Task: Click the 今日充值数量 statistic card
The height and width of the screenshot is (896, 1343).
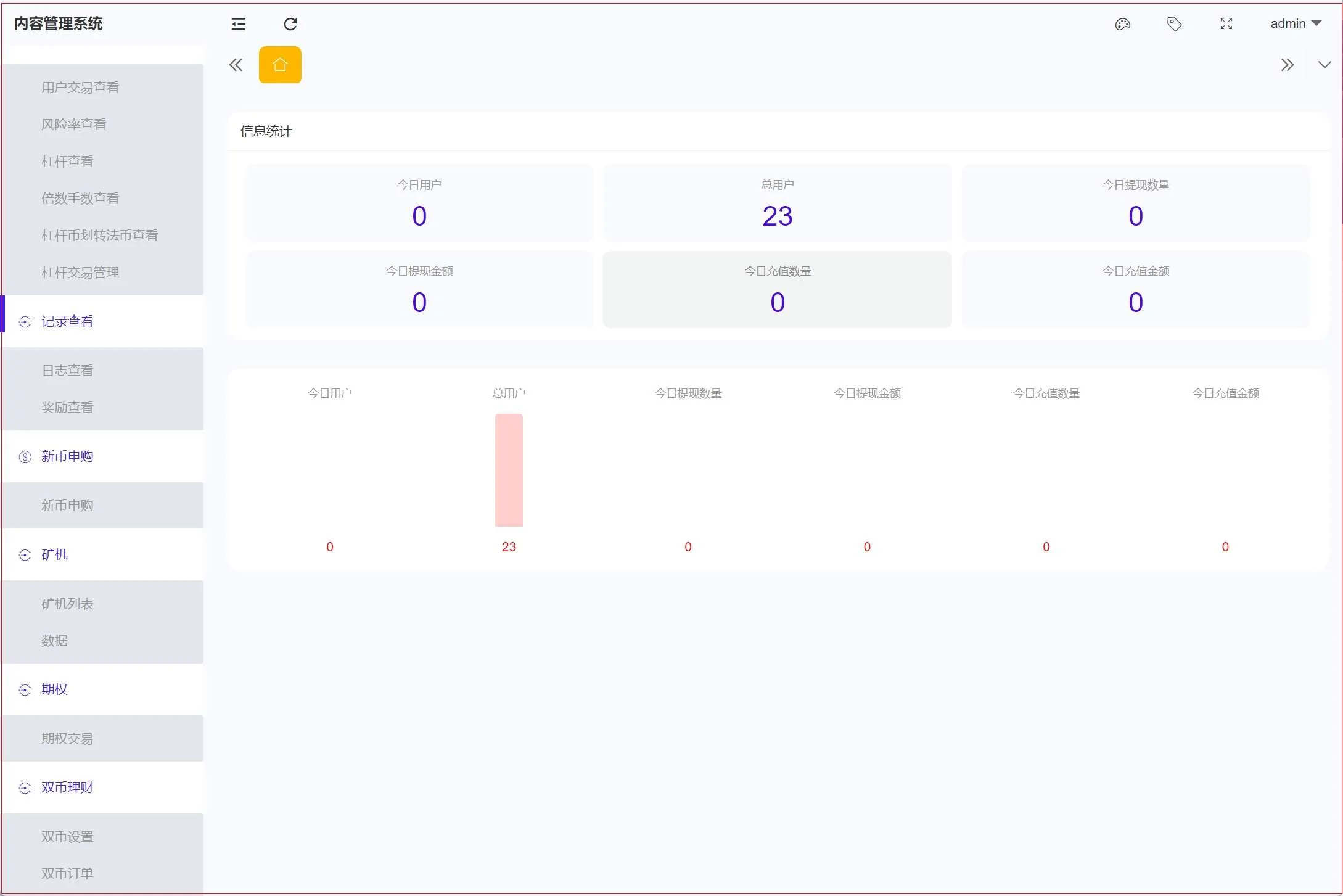Action: [777, 289]
